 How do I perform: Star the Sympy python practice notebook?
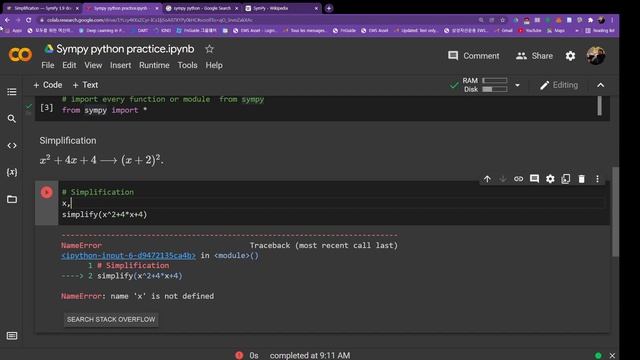pos(209,49)
